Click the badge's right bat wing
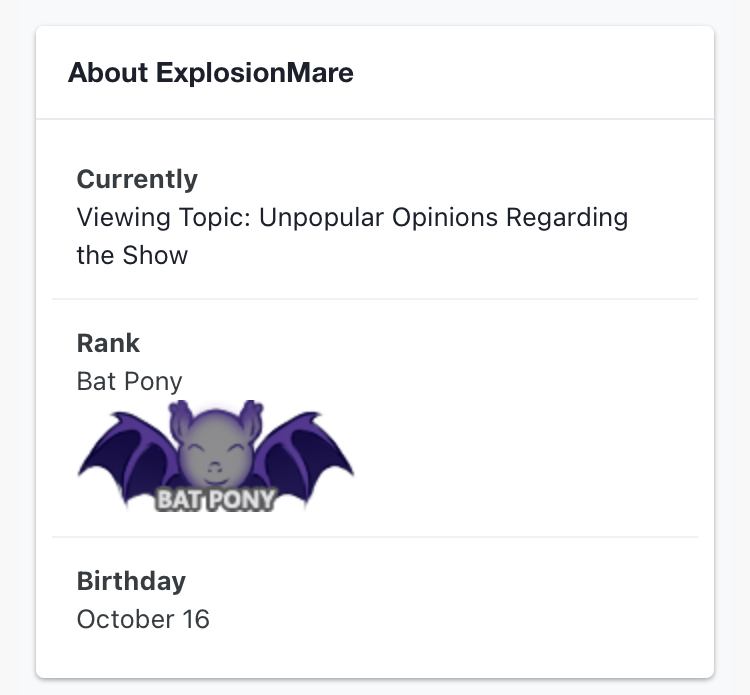 303,456
